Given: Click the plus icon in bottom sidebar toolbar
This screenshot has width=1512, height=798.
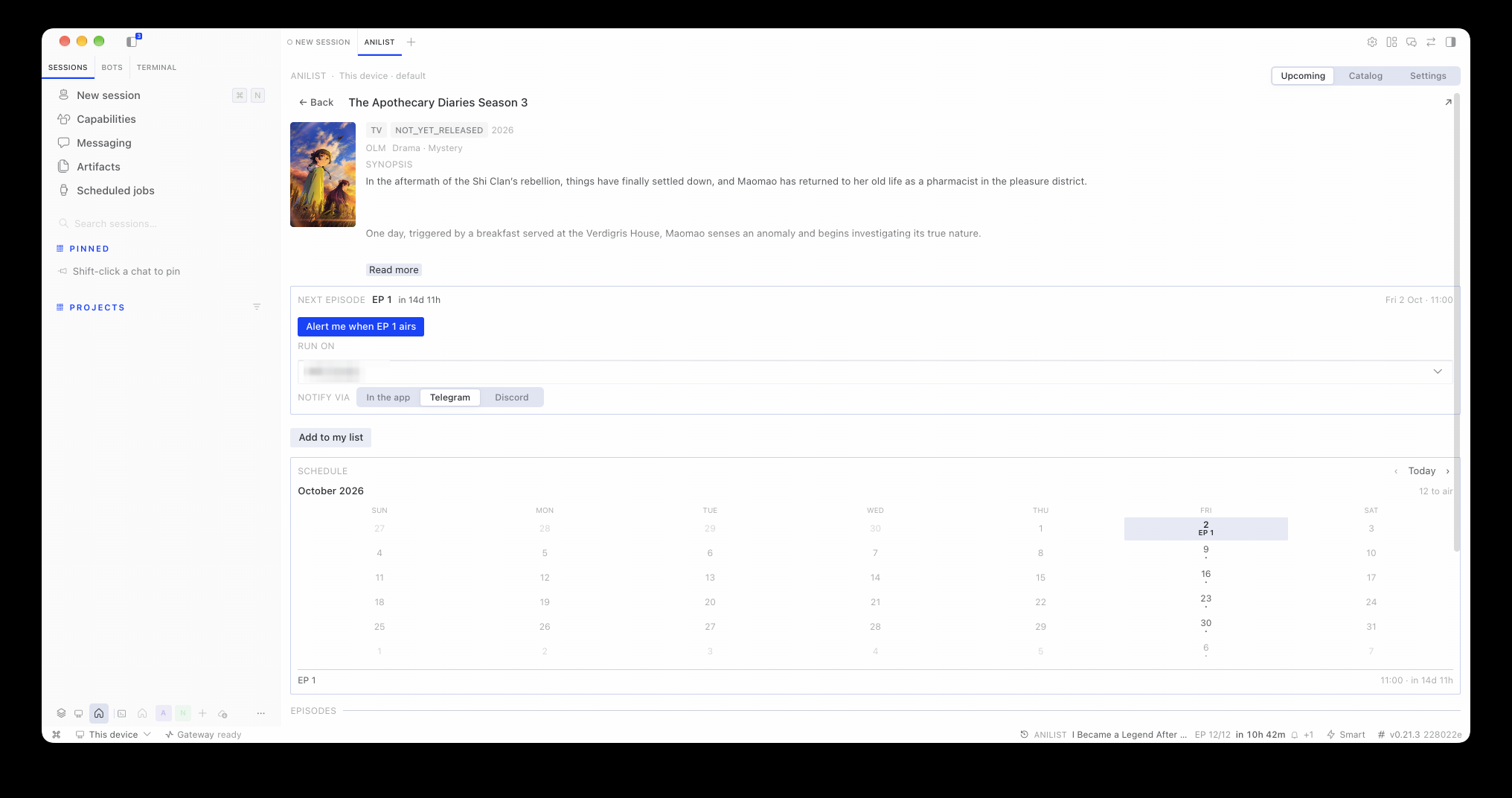Looking at the screenshot, I should coord(202,713).
